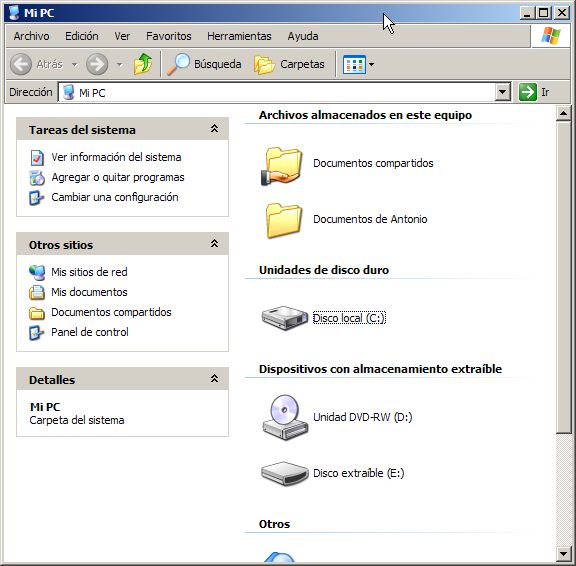The height and width of the screenshot is (566, 576).
Task: Collapse the Tareas del sistema panel
Action: pos(215,129)
